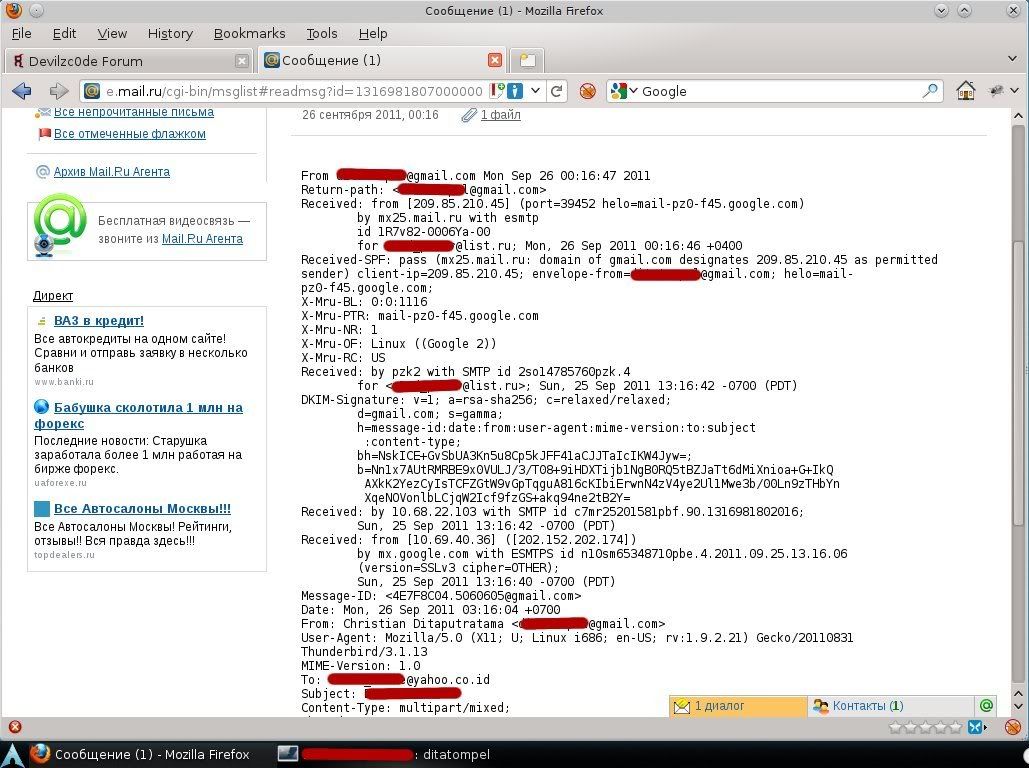Open the list-all-tabs dropdown arrow
Screen dimensions: 1029x768
(1012, 59)
